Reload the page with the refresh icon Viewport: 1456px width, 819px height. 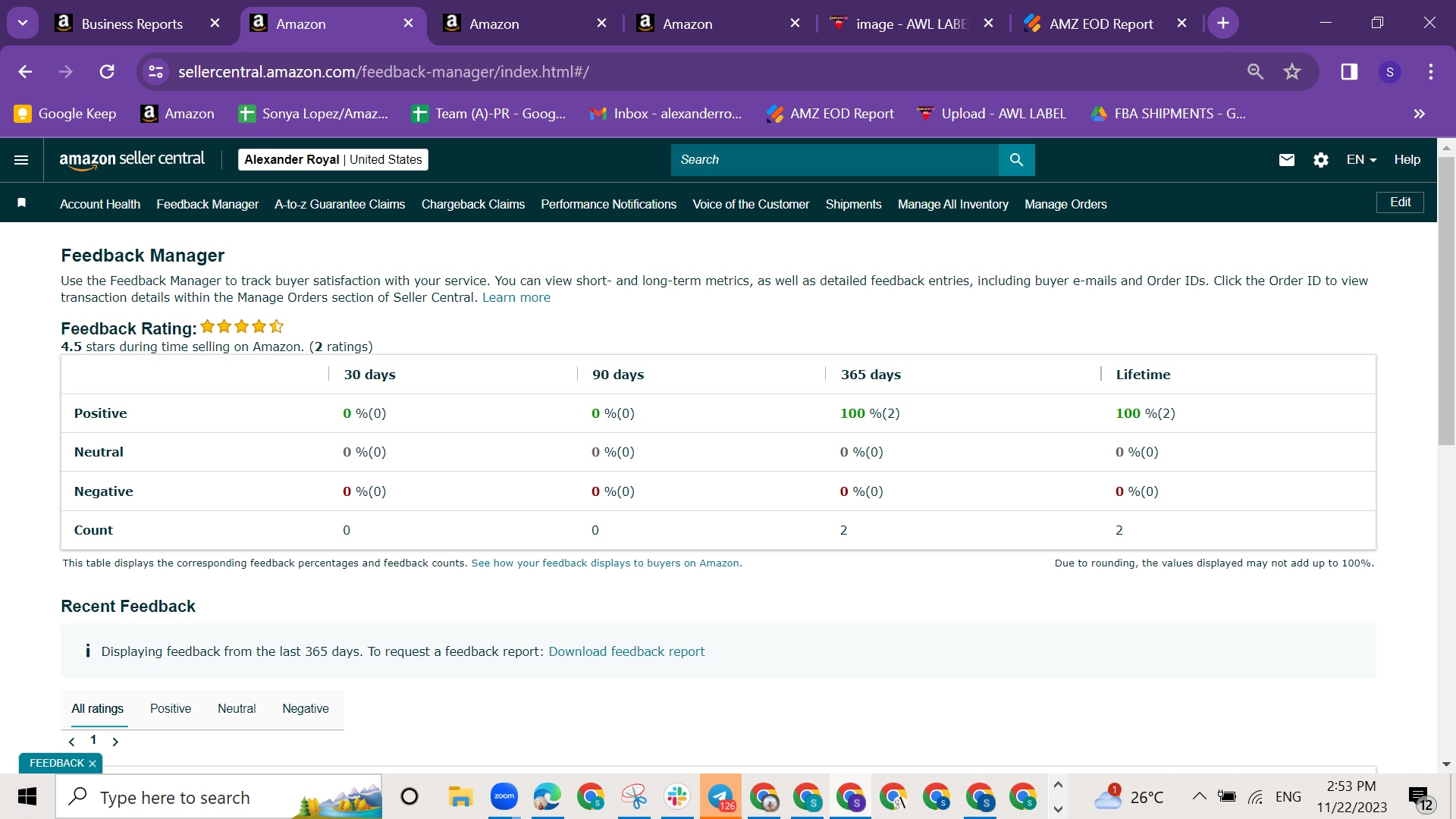(x=107, y=71)
